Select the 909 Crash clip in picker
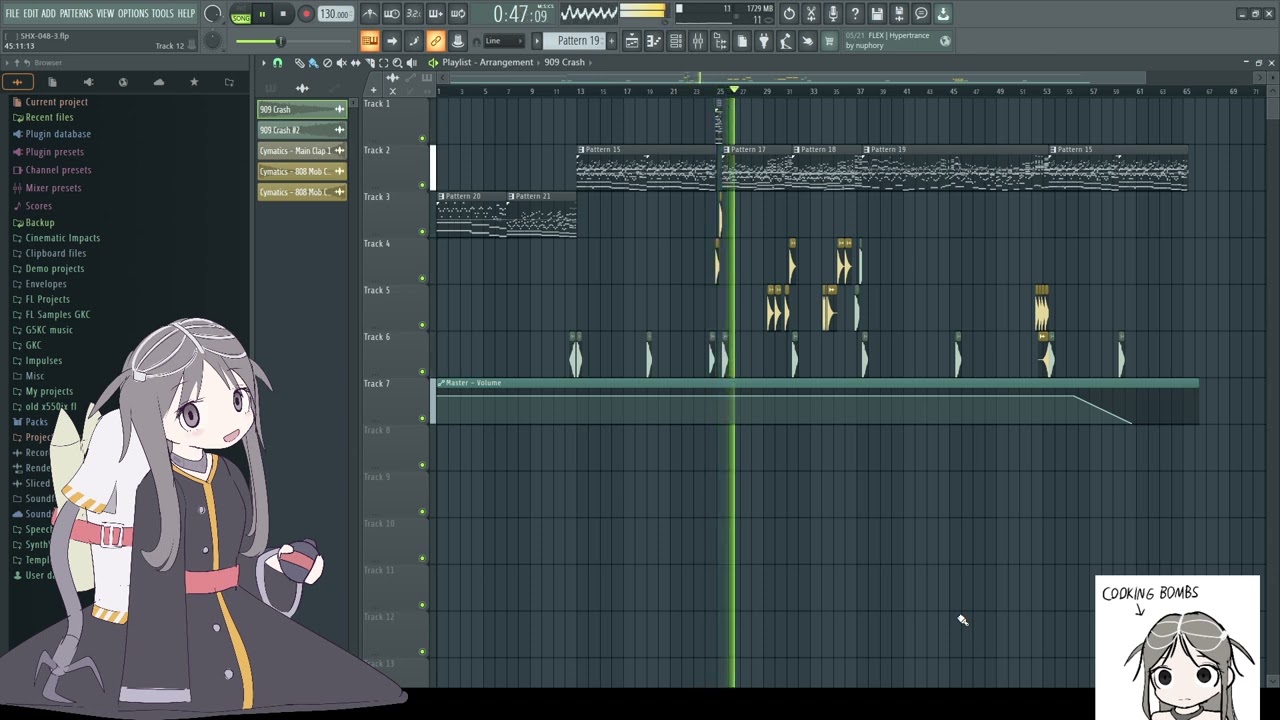The width and height of the screenshot is (1280, 720). (302, 109)
